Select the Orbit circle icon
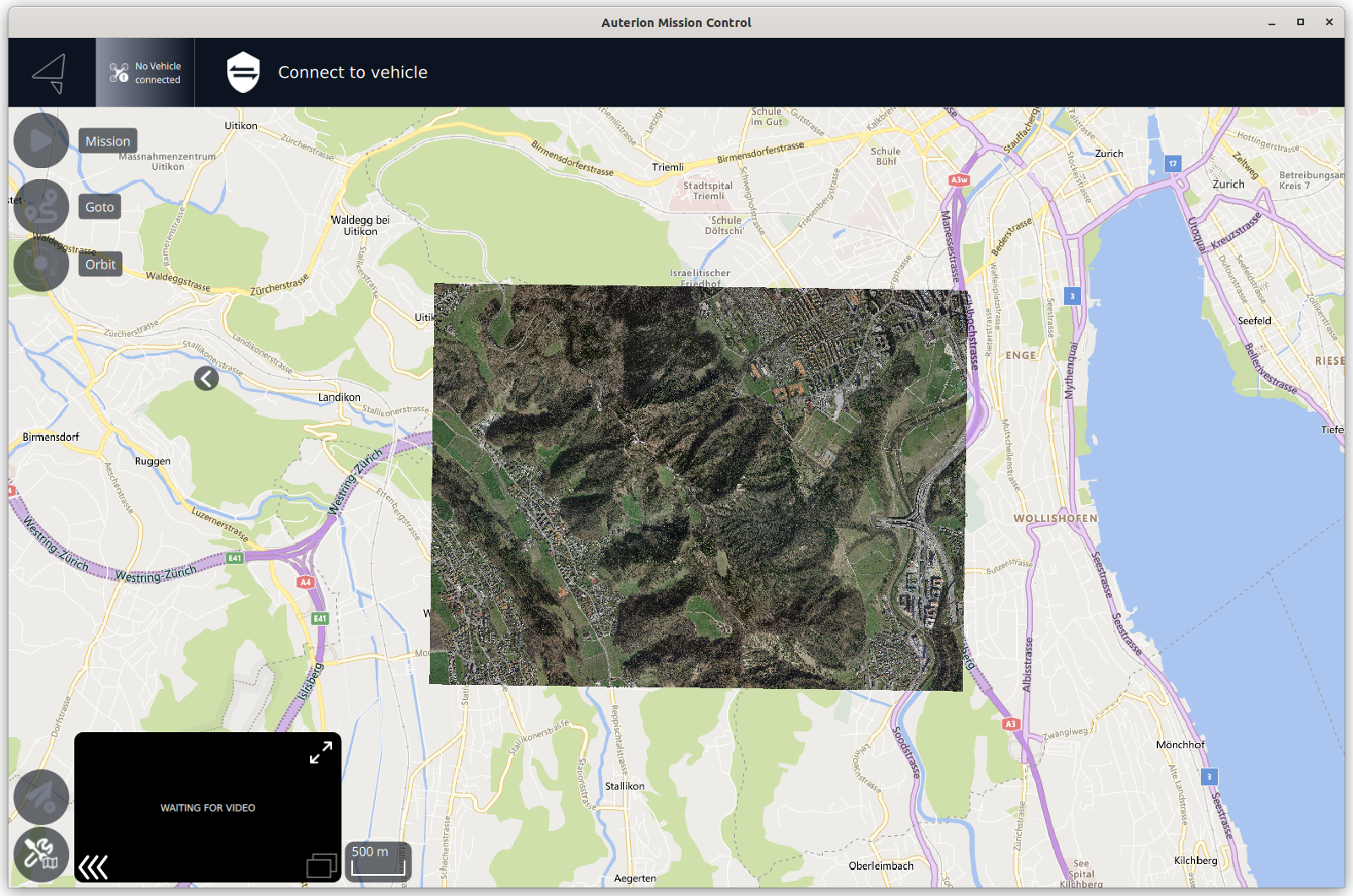 tap(41, 264)
